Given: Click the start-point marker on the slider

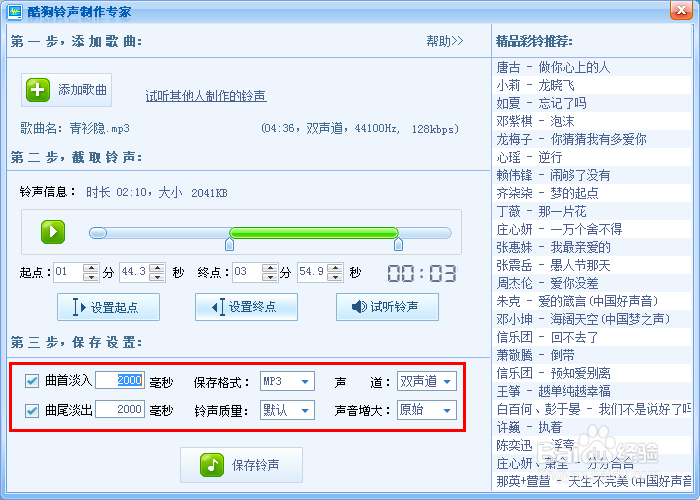Looking at the screenshot, I should click(x=229, y=244).
